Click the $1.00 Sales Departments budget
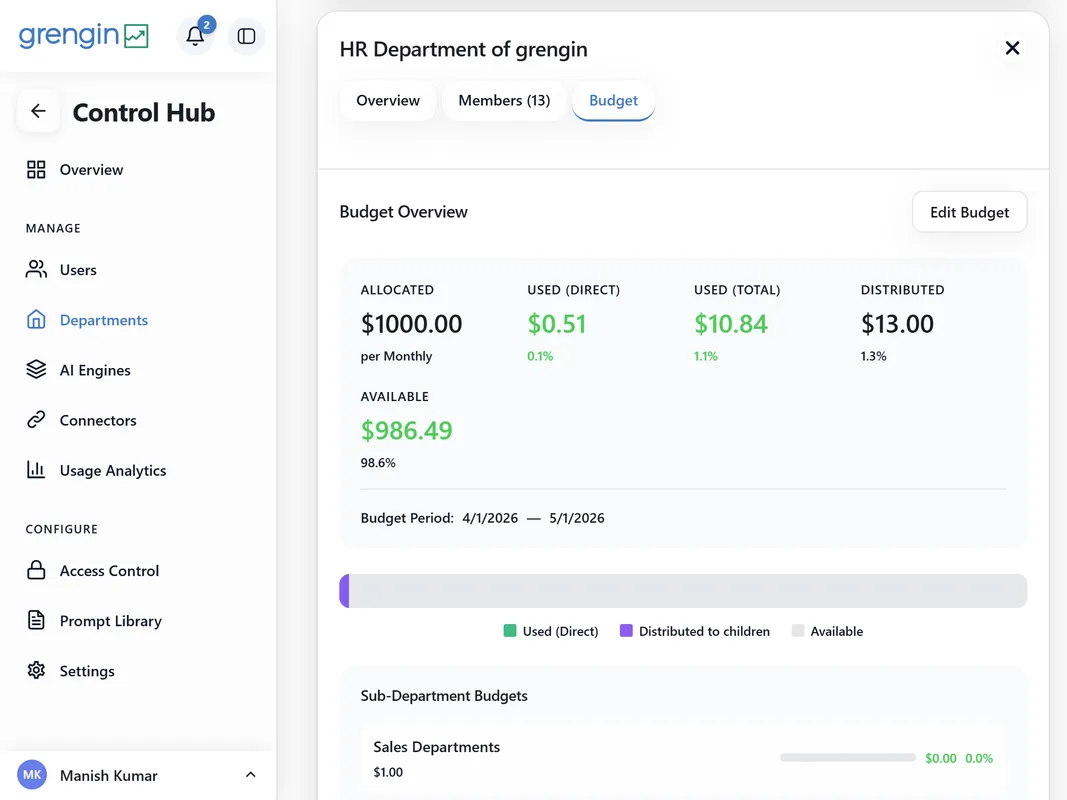Screen dimensions: 1067x800 click(x=388, y=772)
